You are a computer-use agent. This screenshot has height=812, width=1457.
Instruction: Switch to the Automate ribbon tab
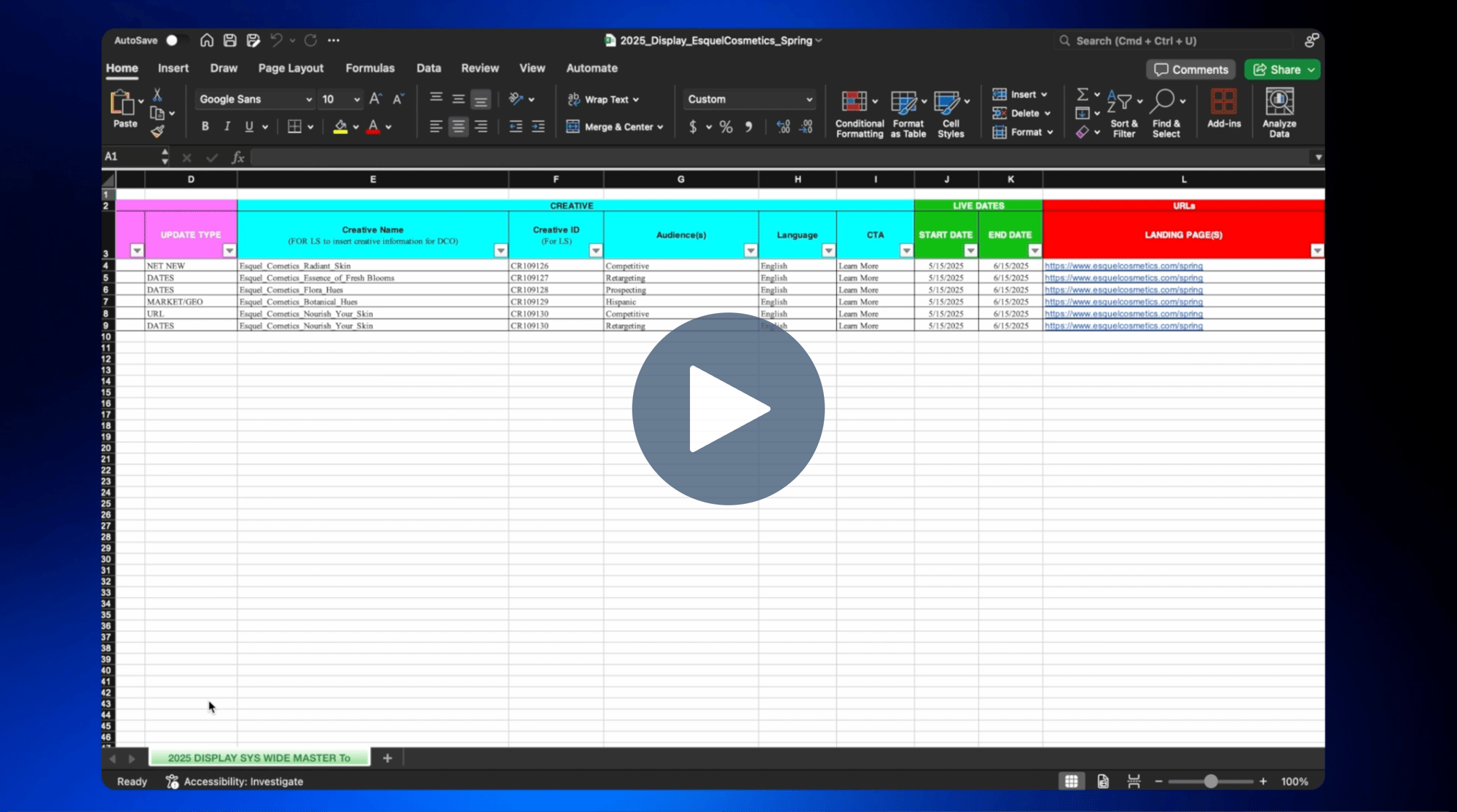(x=592, y=68)
